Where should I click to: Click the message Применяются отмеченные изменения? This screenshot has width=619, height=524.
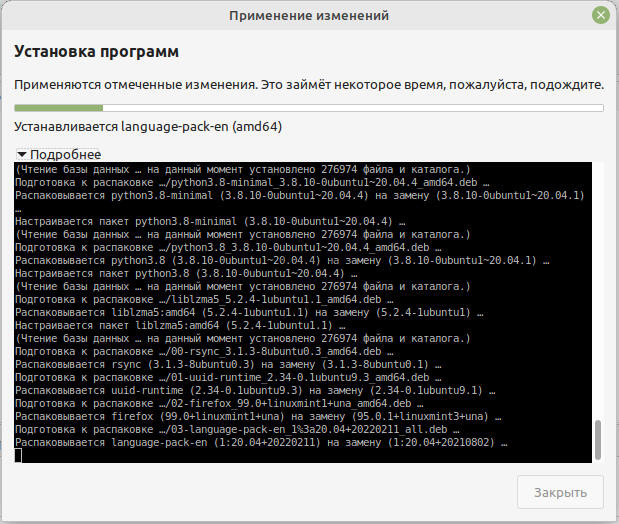coord(309,85)
